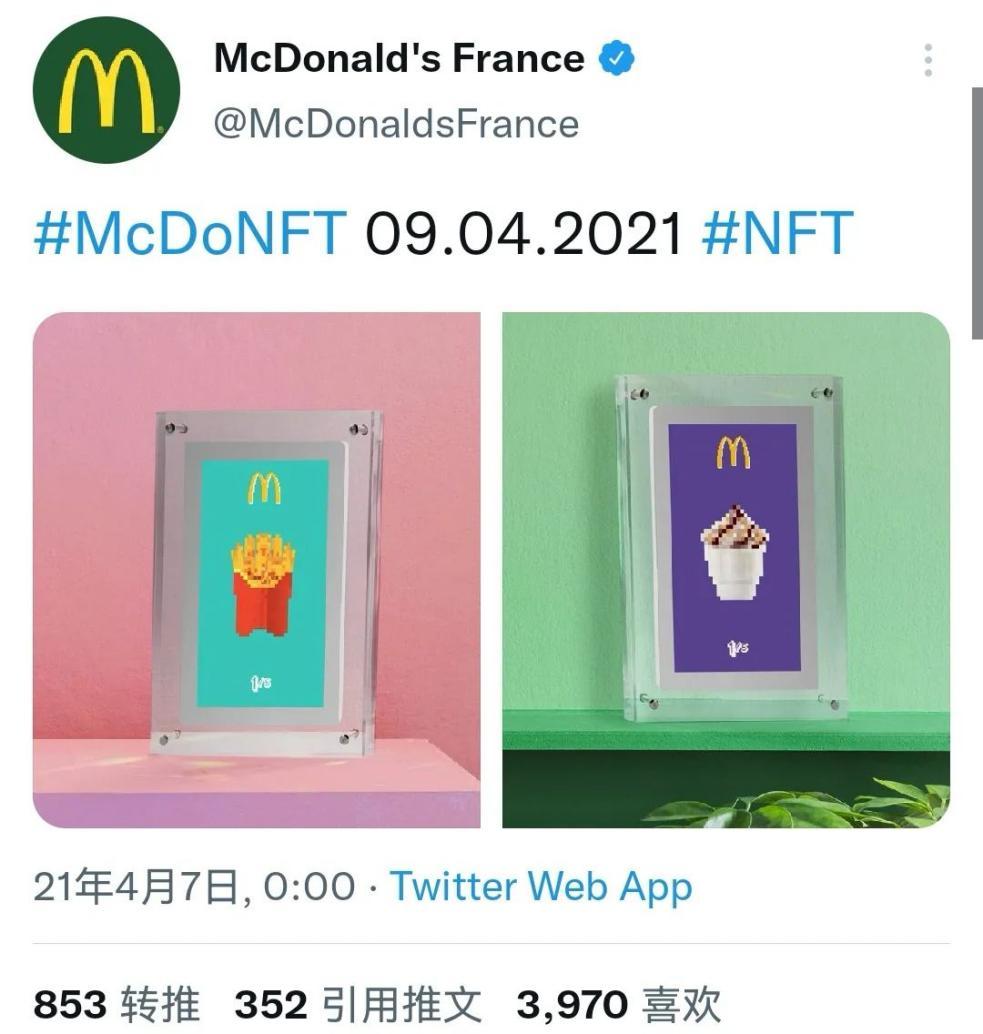Click the 21年4月7日 timestamp
Image resolution: width=983 pixels, height=1034 pixels.
(x=194, y=887)
